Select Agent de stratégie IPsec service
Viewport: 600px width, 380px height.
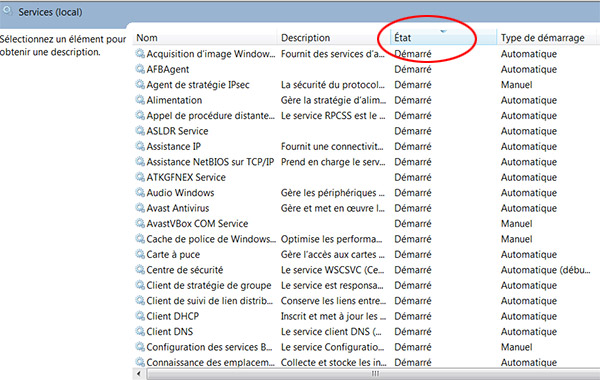pyautogui.click(x=198, y=85)
